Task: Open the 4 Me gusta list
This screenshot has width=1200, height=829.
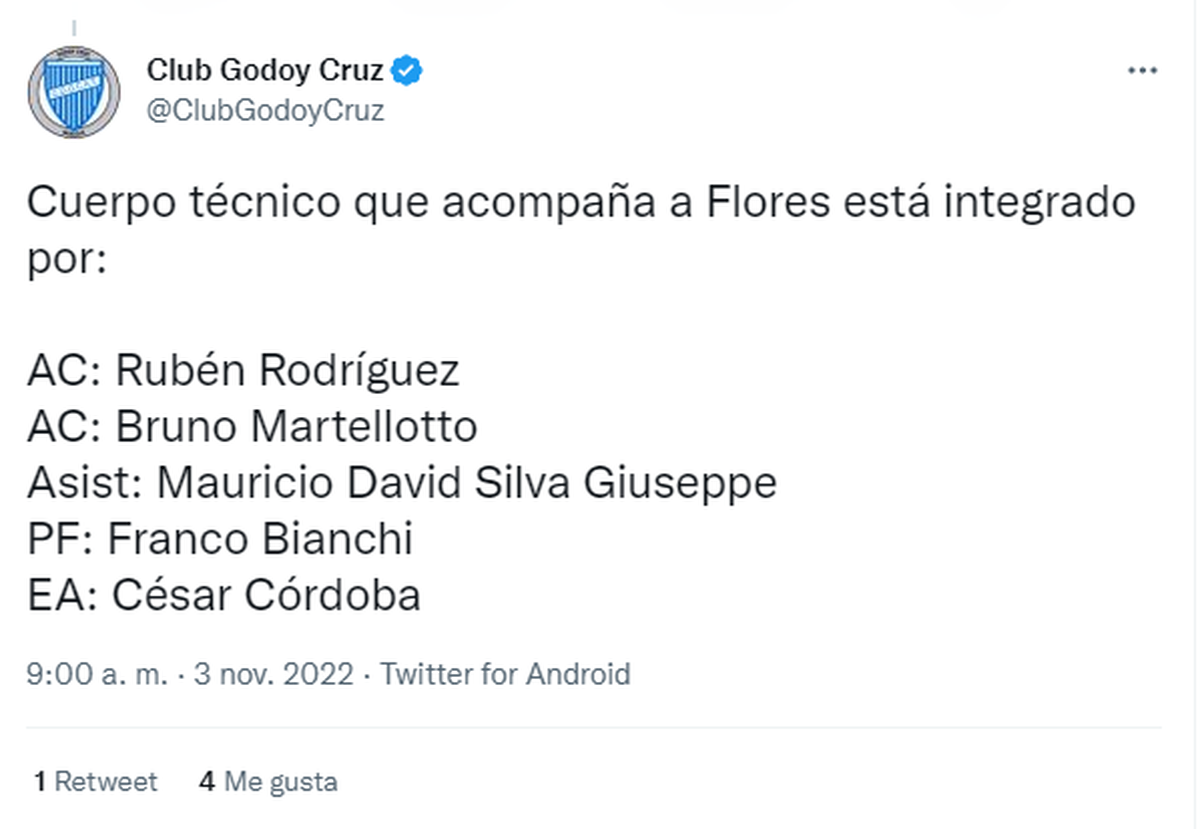Action: coord(268,782)
